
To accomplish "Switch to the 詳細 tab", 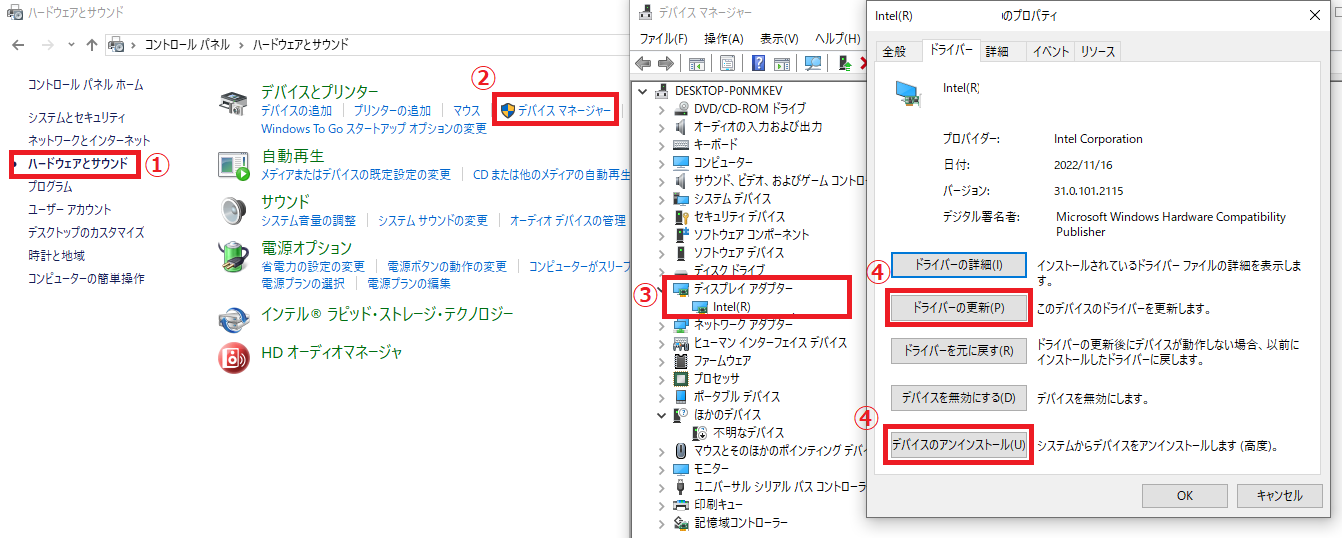I will pyautogui.click(x=996, y=51).
